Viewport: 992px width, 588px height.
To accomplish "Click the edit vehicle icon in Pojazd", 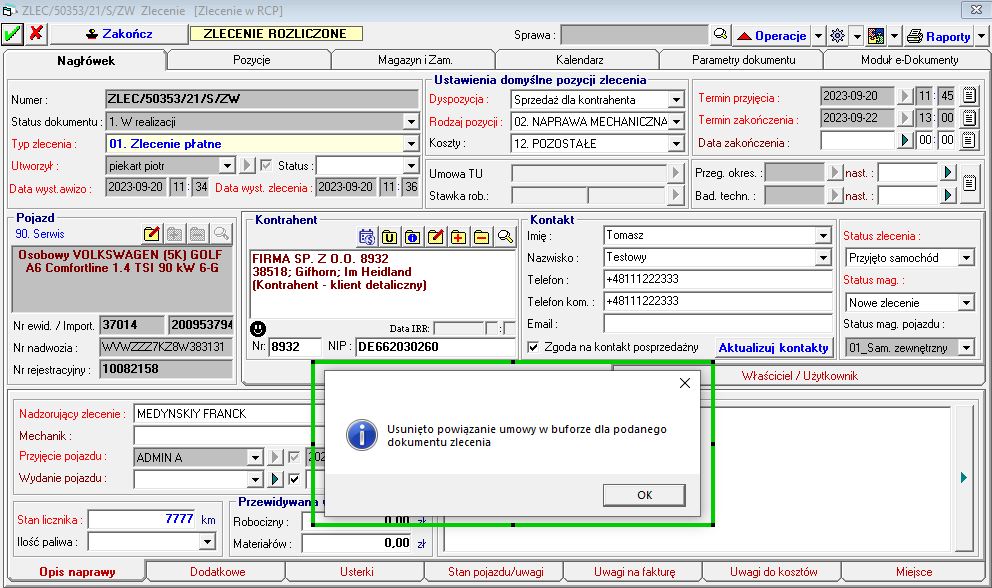I will 152,234.
